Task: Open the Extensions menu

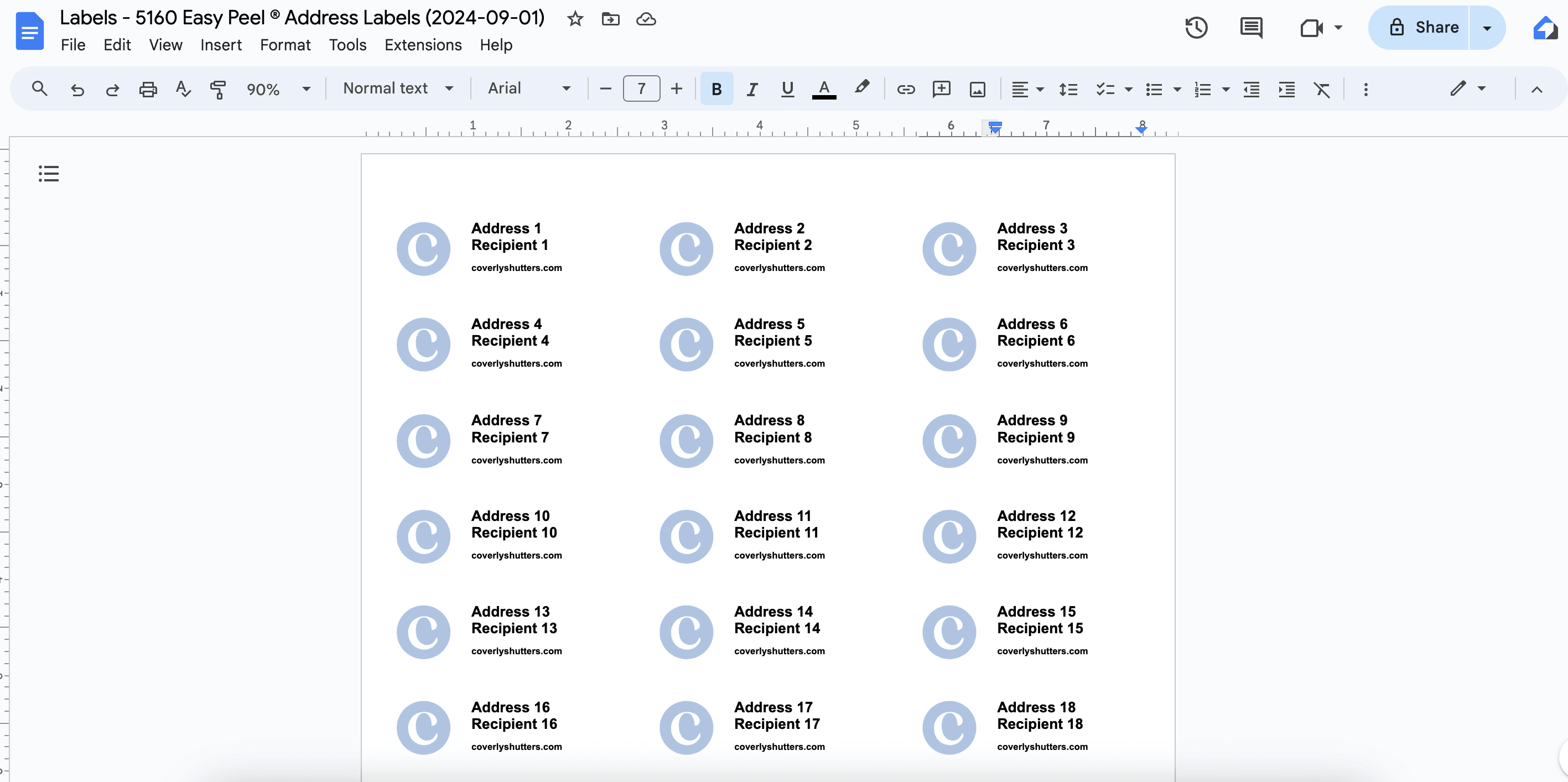Action: click(423, 45)
